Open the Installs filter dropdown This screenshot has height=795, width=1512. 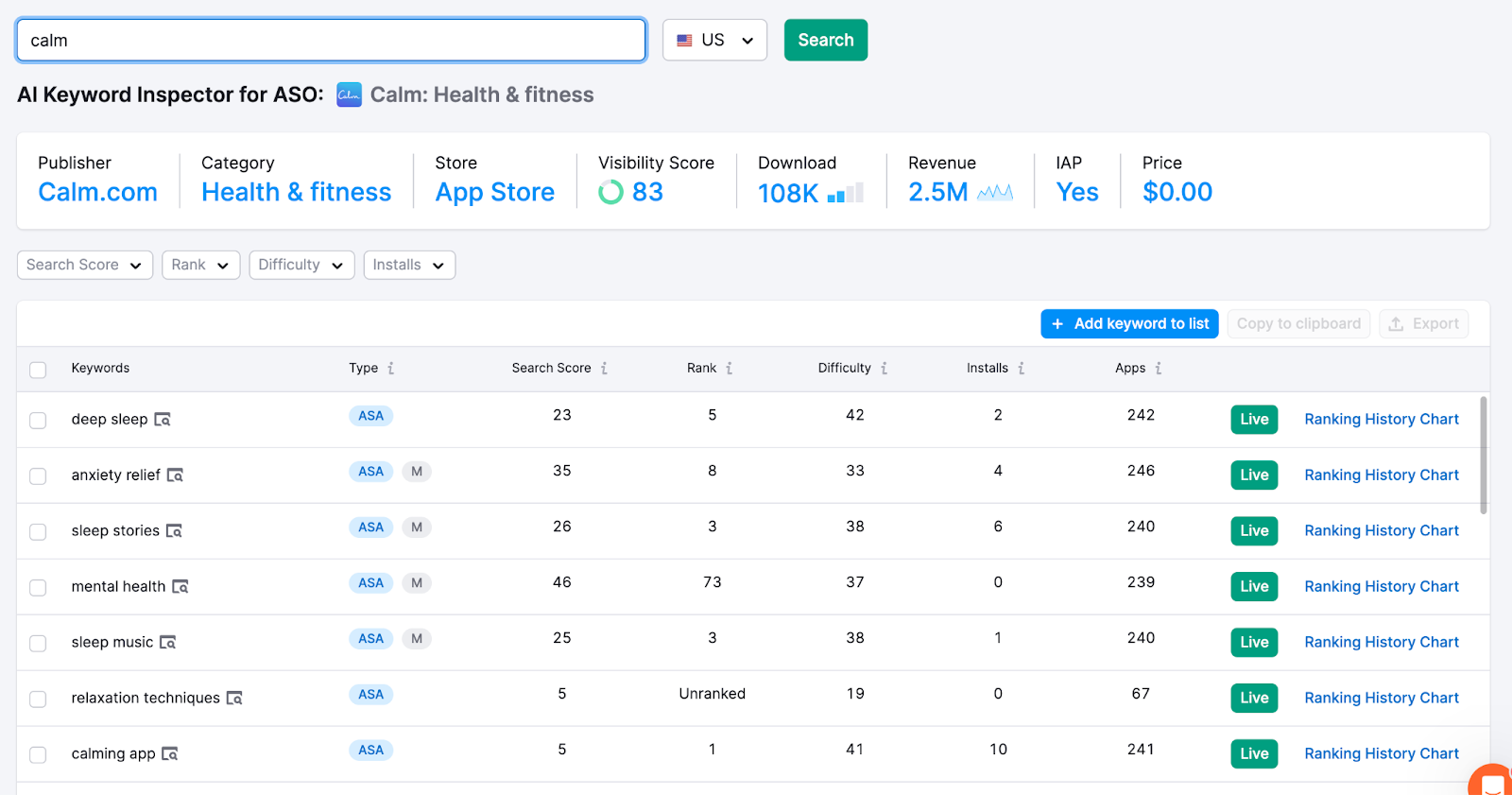pos(409,265)
